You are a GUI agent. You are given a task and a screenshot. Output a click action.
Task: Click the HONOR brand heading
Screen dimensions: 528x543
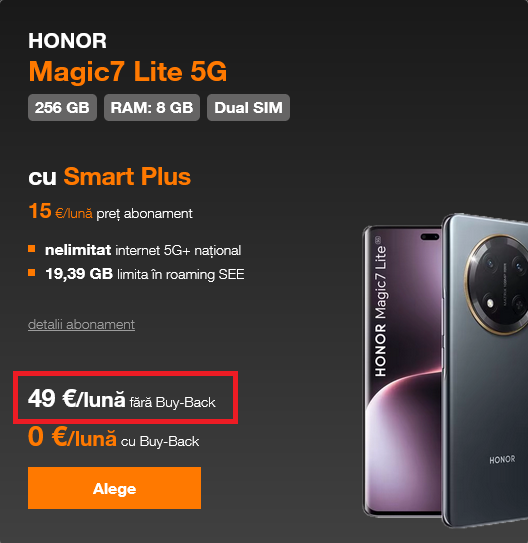68,41
